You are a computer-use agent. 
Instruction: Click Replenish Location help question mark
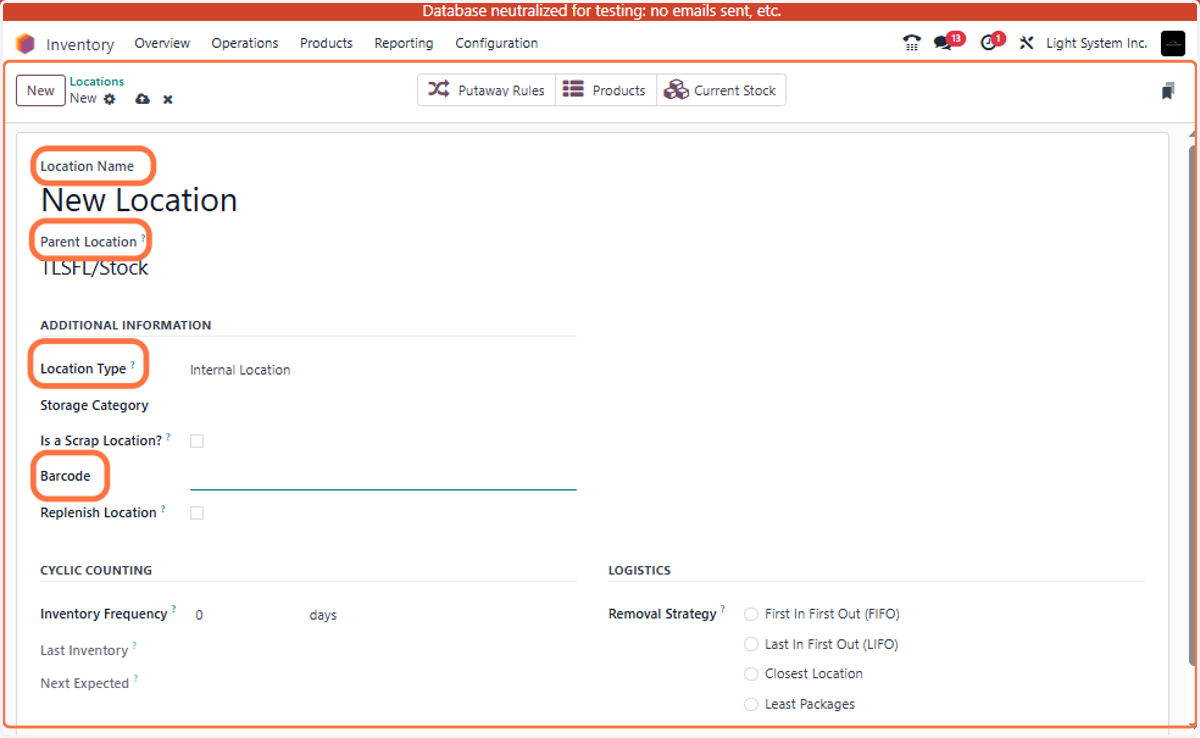coord(163,509)
